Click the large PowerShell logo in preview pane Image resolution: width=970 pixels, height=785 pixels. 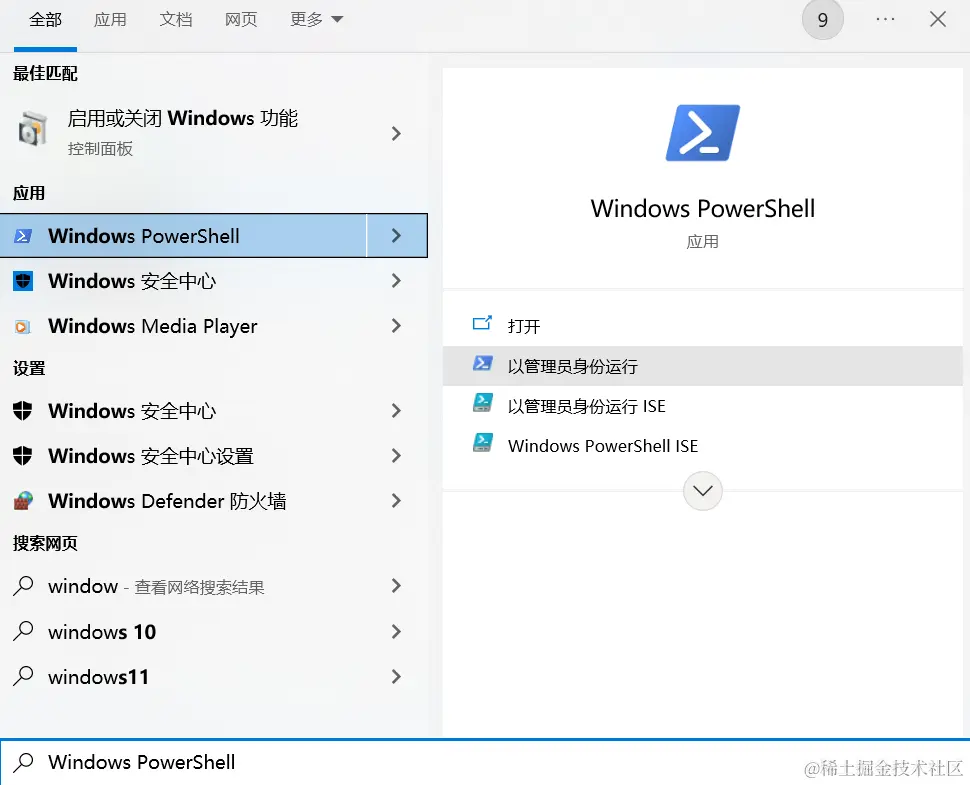703,133
